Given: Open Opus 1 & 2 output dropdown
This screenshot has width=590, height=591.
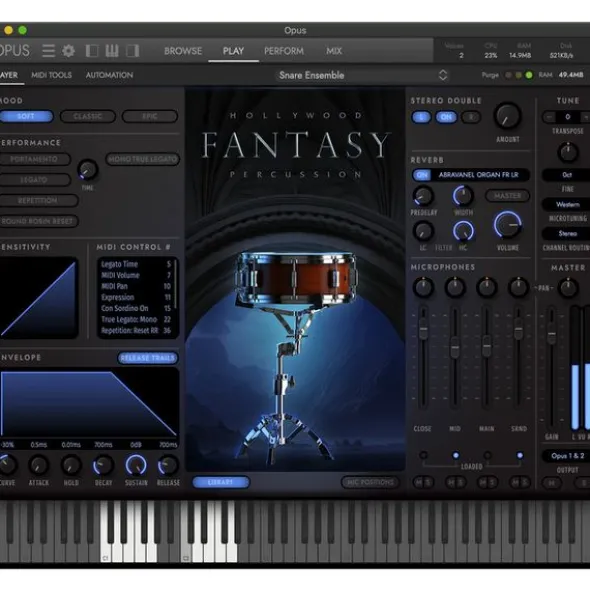Looking at the screenshot, I should point(567,456).
